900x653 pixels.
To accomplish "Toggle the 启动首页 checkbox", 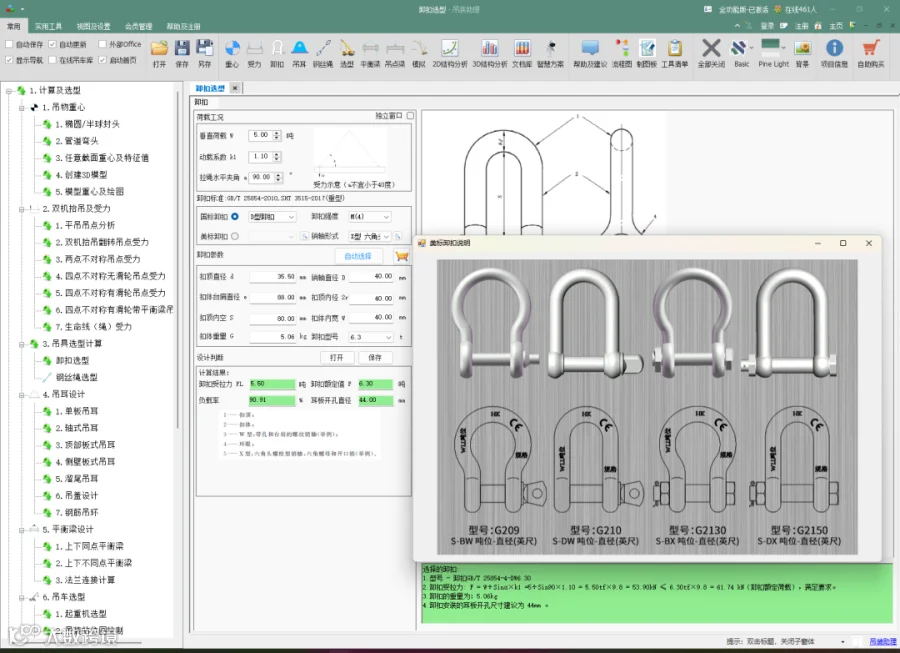I will (x=102, y=60).
